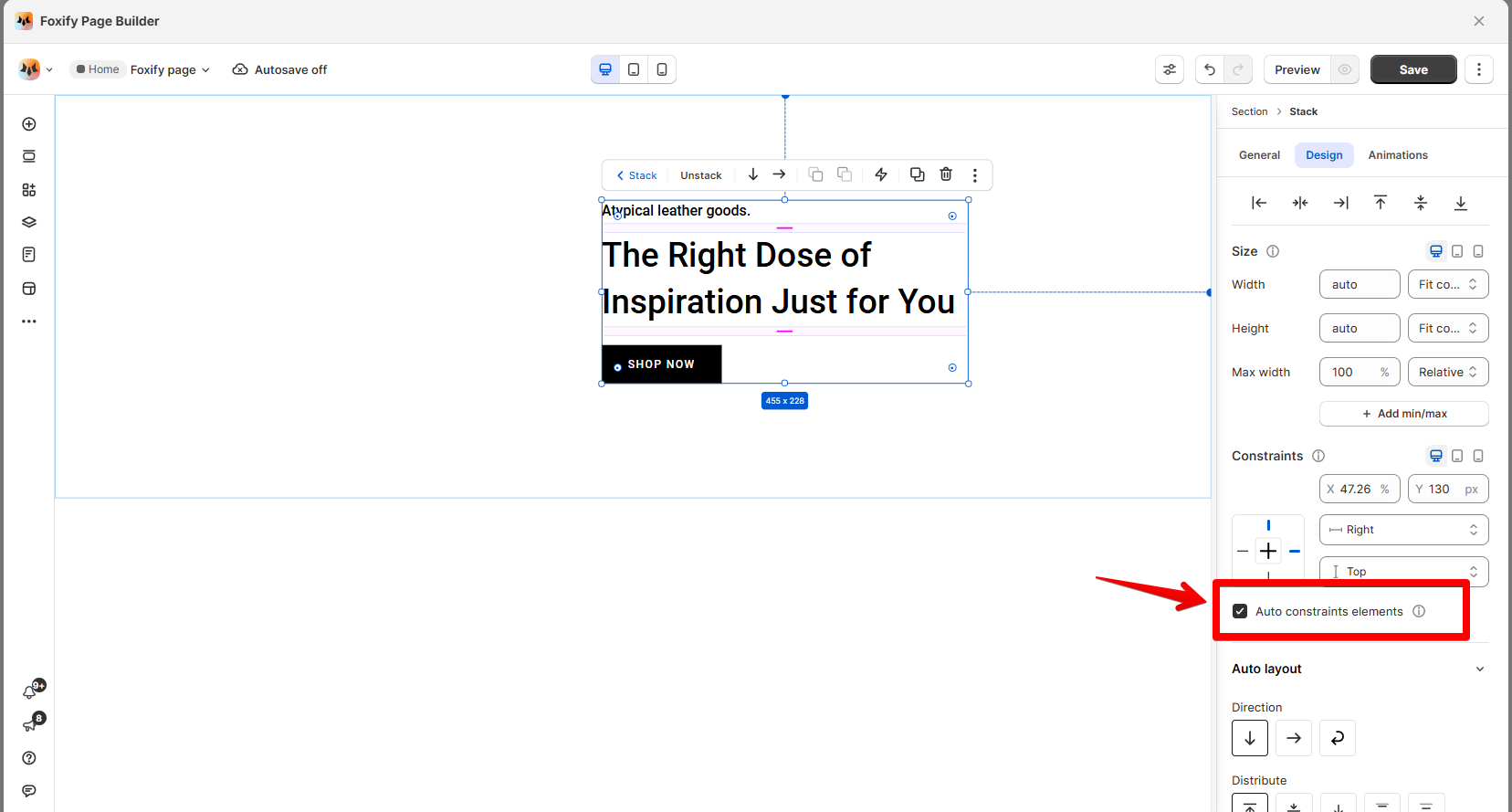The height and width of the screenshot is (812, 1512).
Task: Switch to the Animations tab
Action: pyautogui.click(x=1398, y=155)
